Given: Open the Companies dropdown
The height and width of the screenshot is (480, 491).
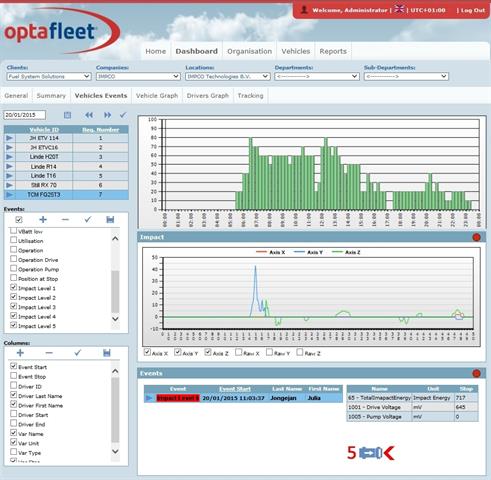Looking at the screenshot, I should pyautogui.click(x=138, y=76).
